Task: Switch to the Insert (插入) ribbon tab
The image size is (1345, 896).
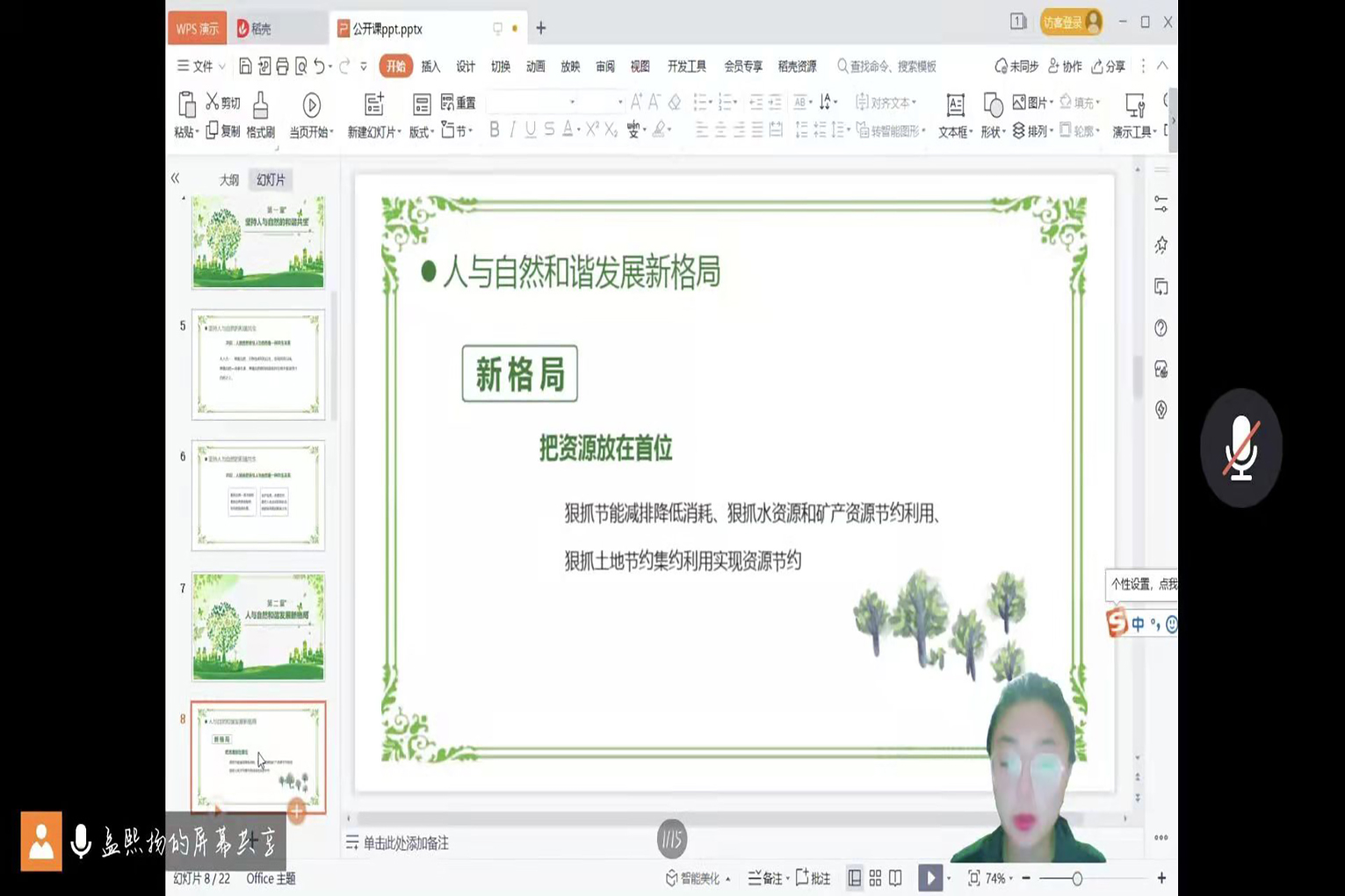Action: 430,67
